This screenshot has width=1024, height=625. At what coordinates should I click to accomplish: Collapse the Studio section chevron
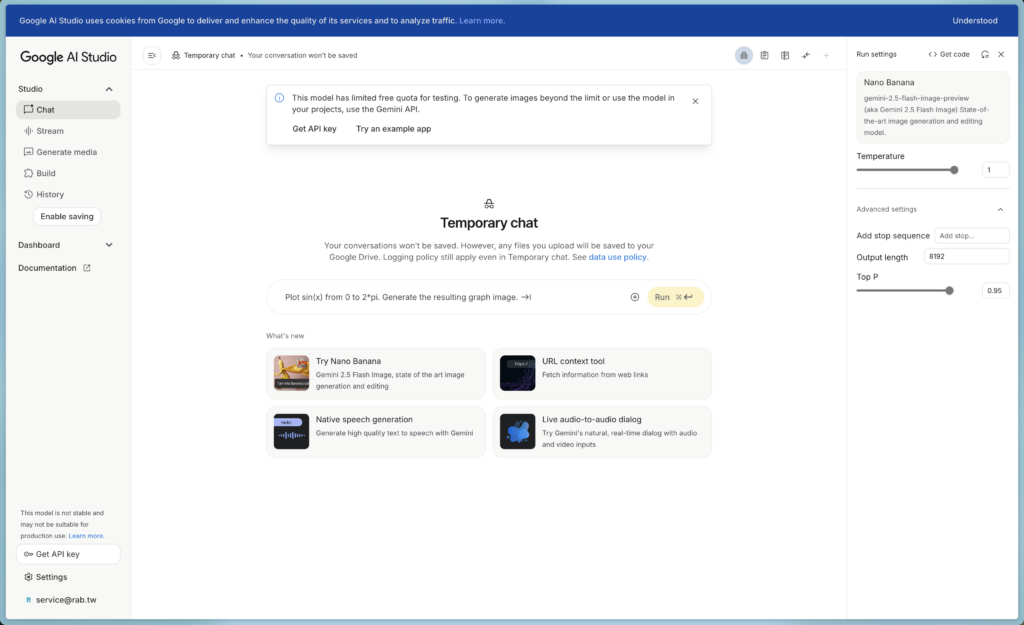(x=109, y=89)
